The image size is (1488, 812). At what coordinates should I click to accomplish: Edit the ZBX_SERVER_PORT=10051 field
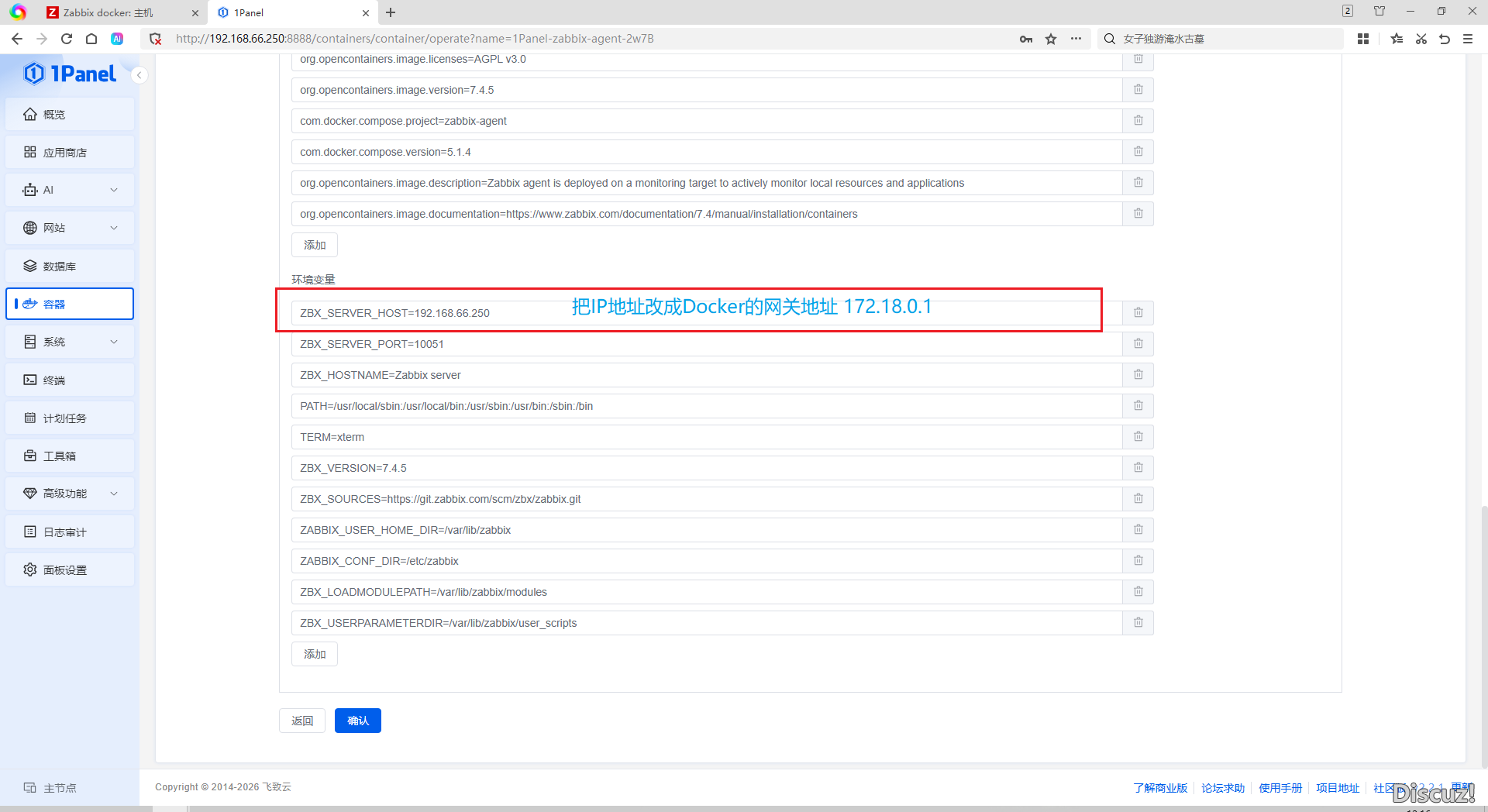click(x=707, y=344)
